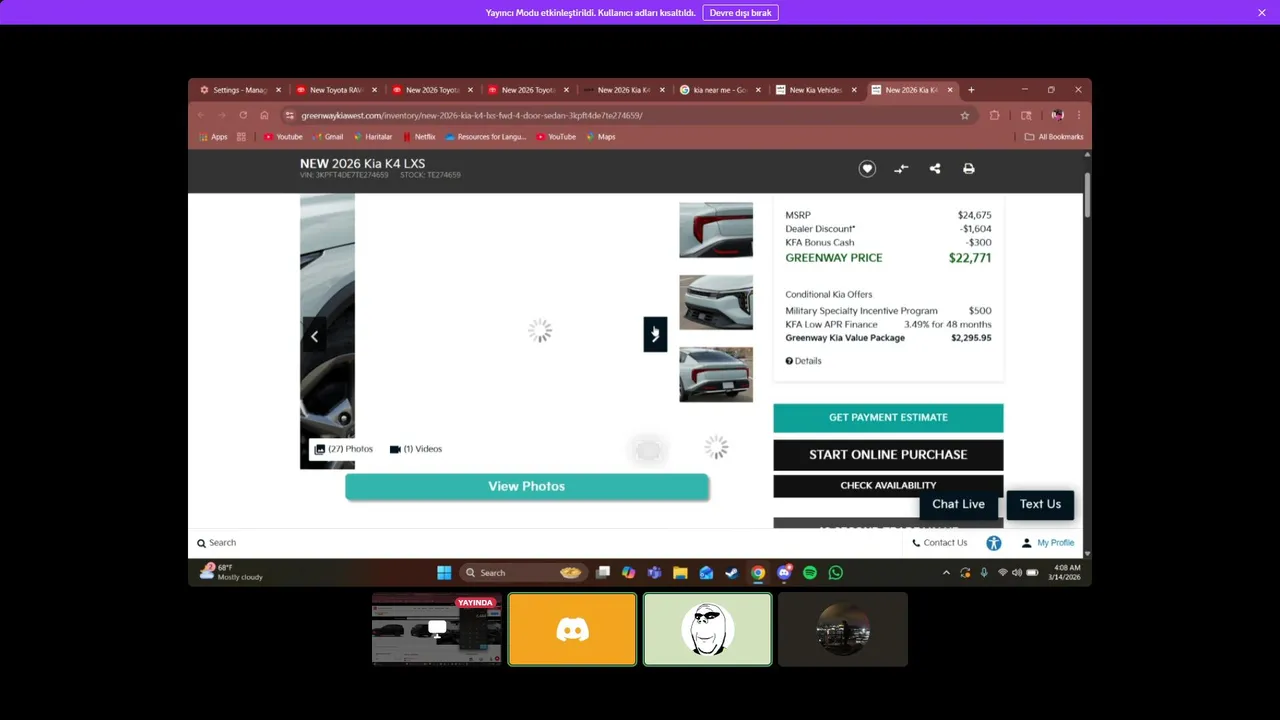The height and width of the screenshot is (720, 1280).
Task: Open the Maps bookmark
Action: point(600,137)
